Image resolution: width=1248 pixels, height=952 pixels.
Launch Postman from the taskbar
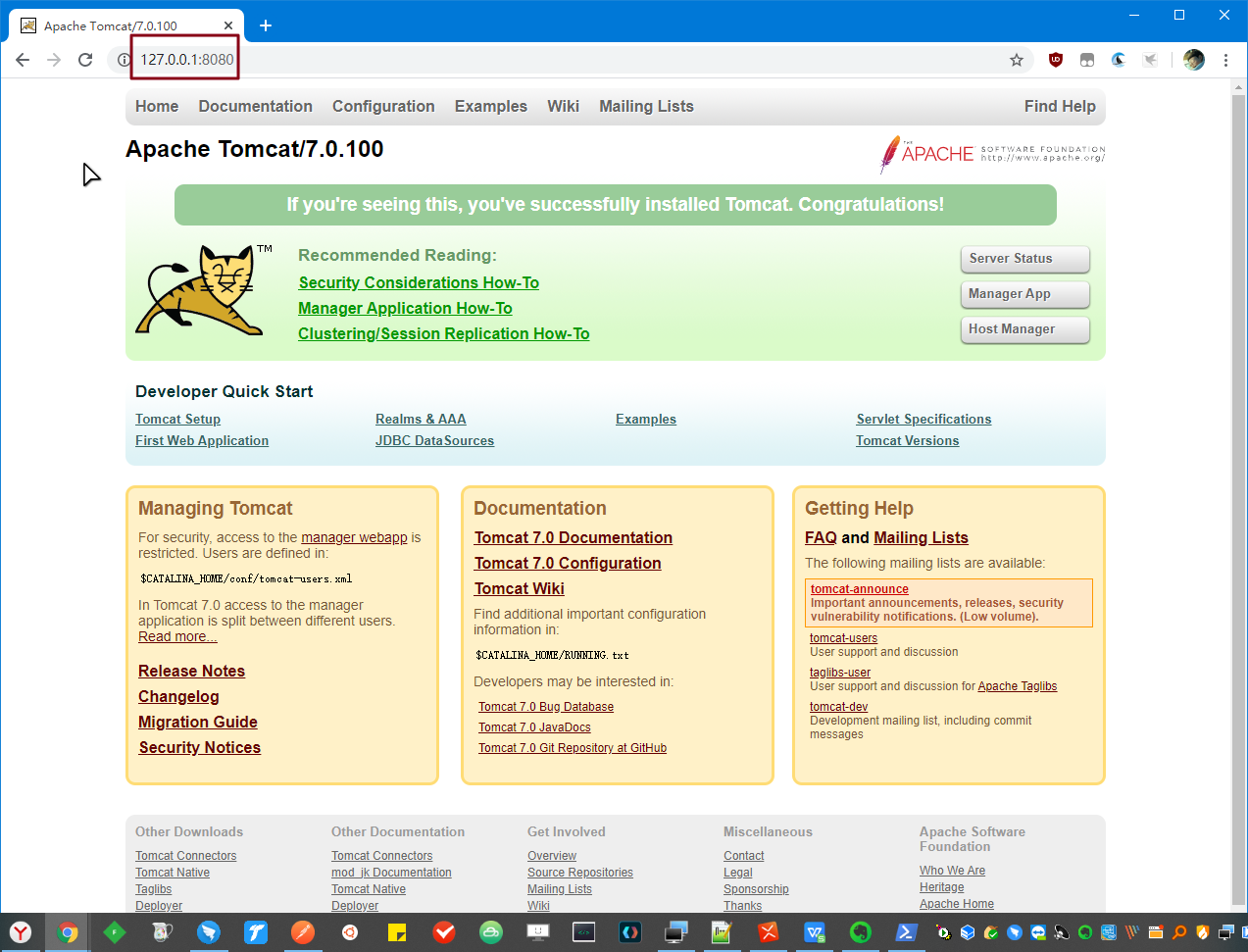click(x=303, y=932)
